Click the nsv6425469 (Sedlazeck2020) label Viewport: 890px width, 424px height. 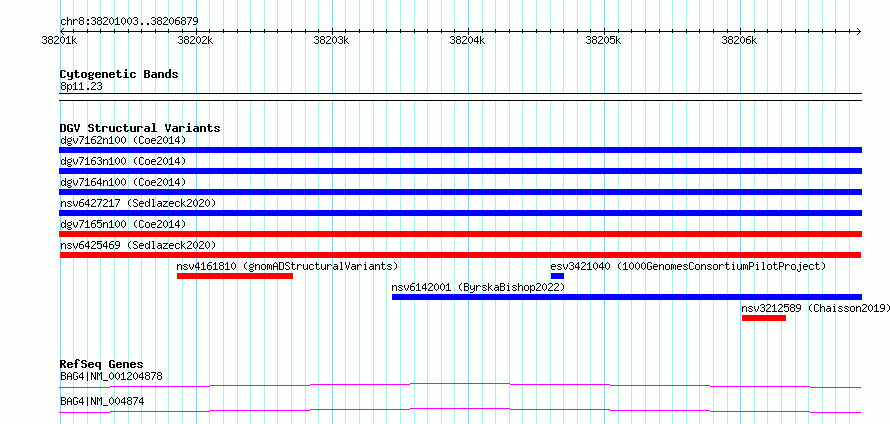pyautogui.click(x=138, y=245)
